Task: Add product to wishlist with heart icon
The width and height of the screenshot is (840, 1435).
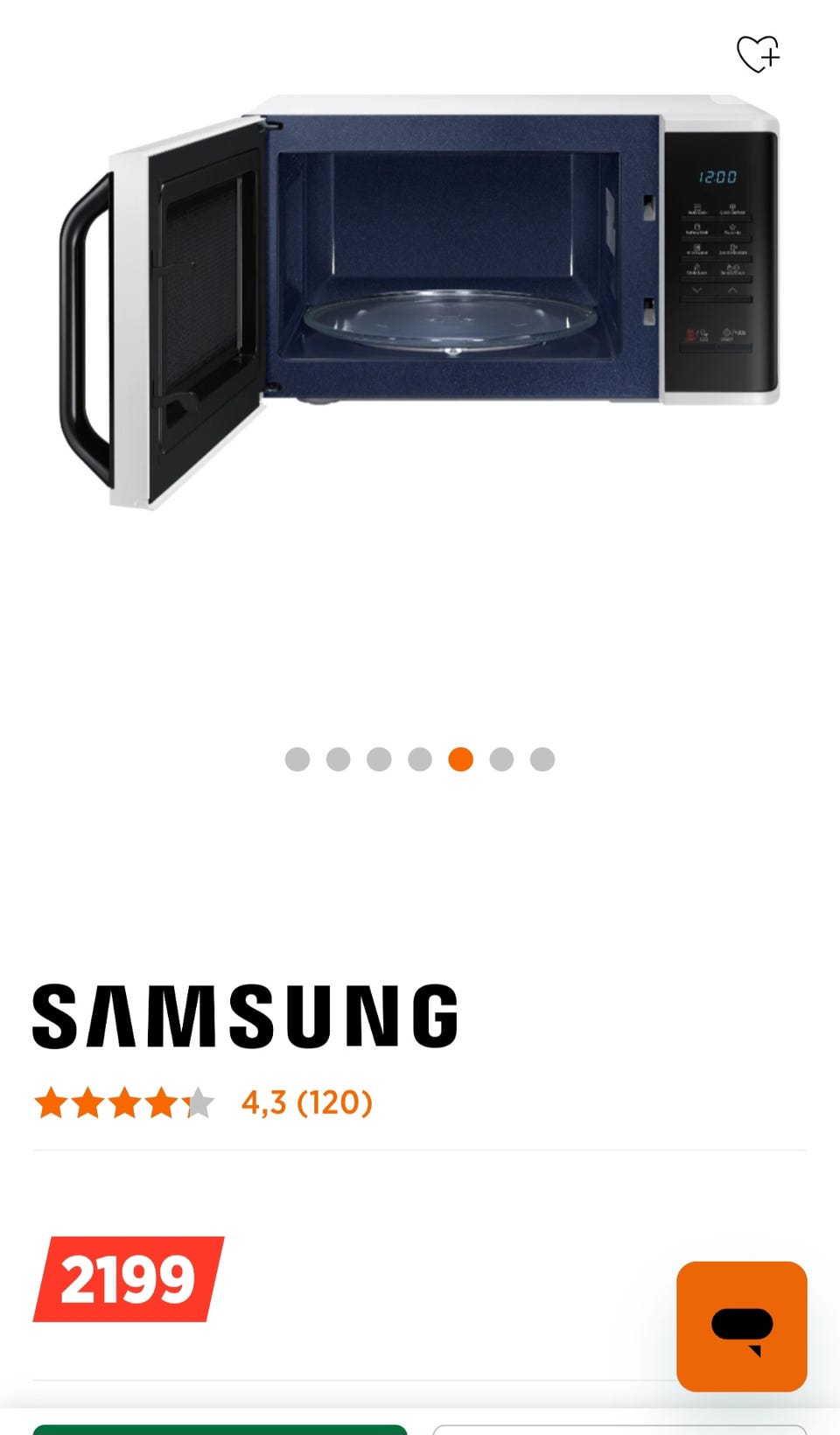Action: pos(758,54)
